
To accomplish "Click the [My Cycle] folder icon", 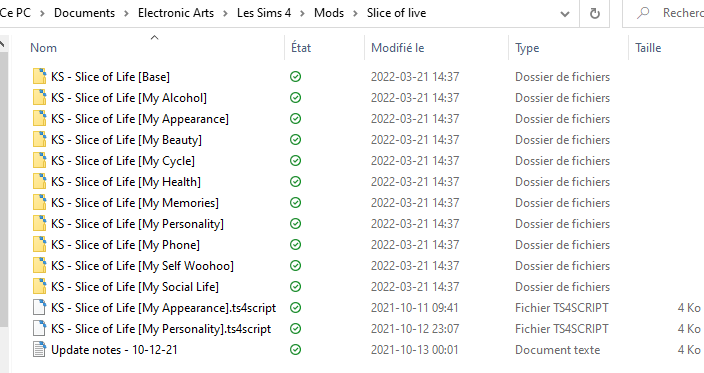I will pyautogui.click(x=40, y=161).
